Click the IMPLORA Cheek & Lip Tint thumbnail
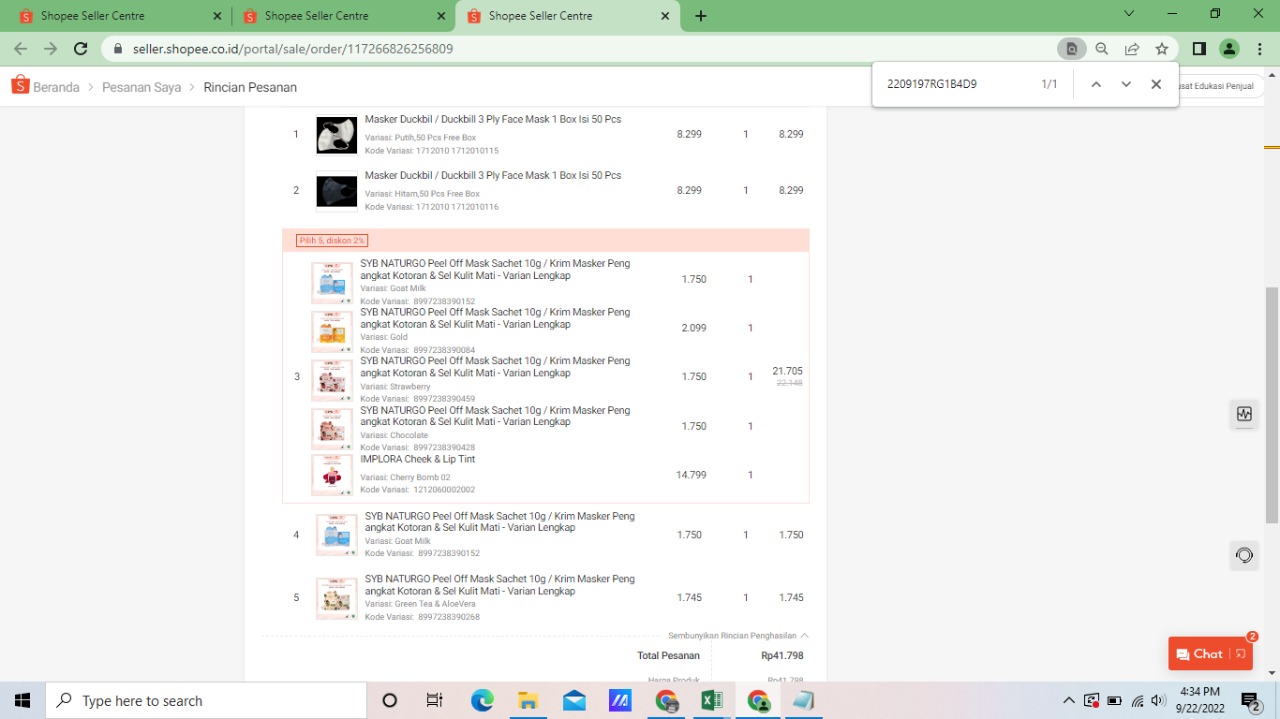Screen dimensions: 1280x719 (x=332, y=475)
